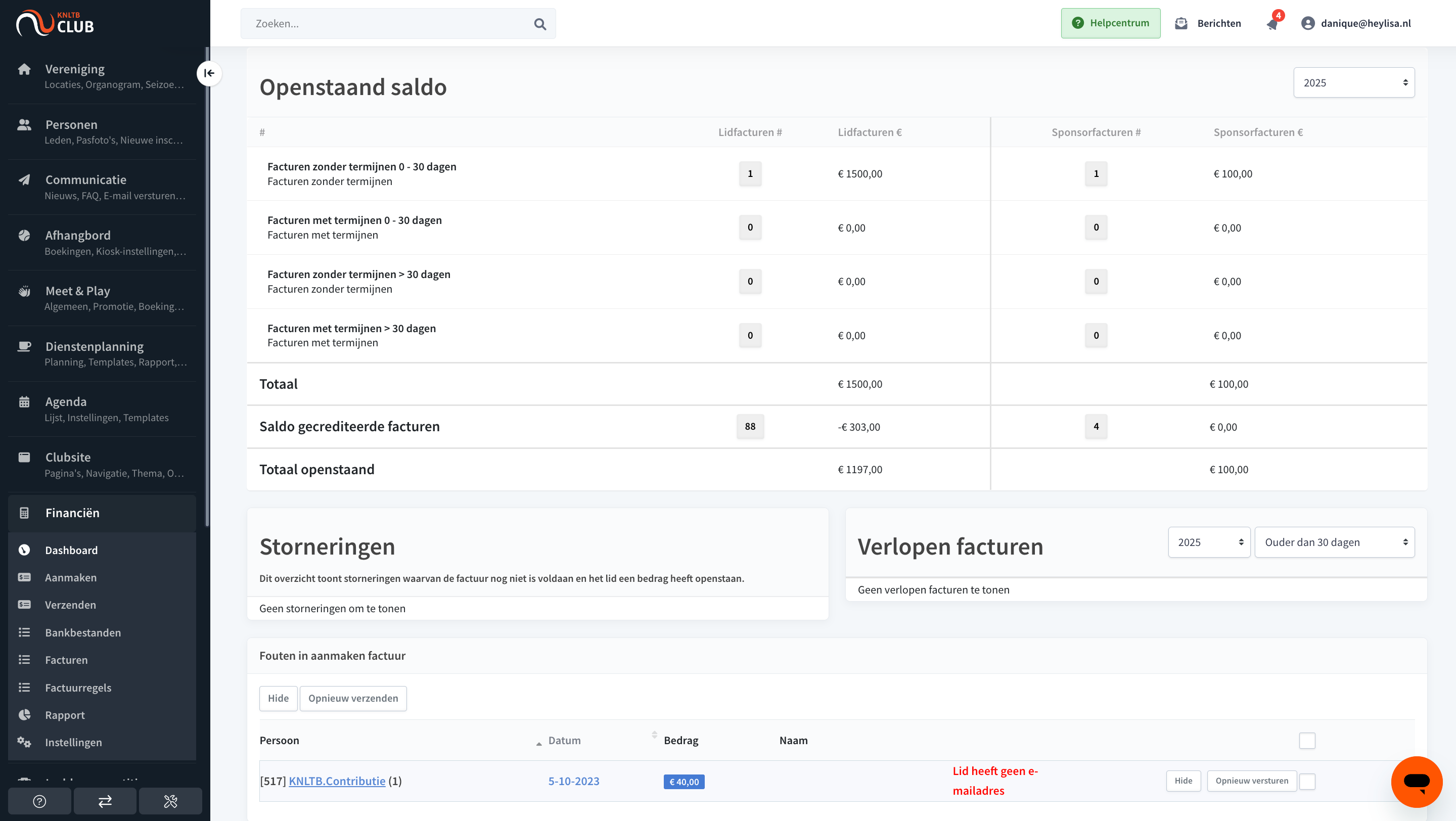The height and width of the screenshot is (821, 1456).
Task: Click the Communicatie paper plane icon
Action: [x=24, y=179]
